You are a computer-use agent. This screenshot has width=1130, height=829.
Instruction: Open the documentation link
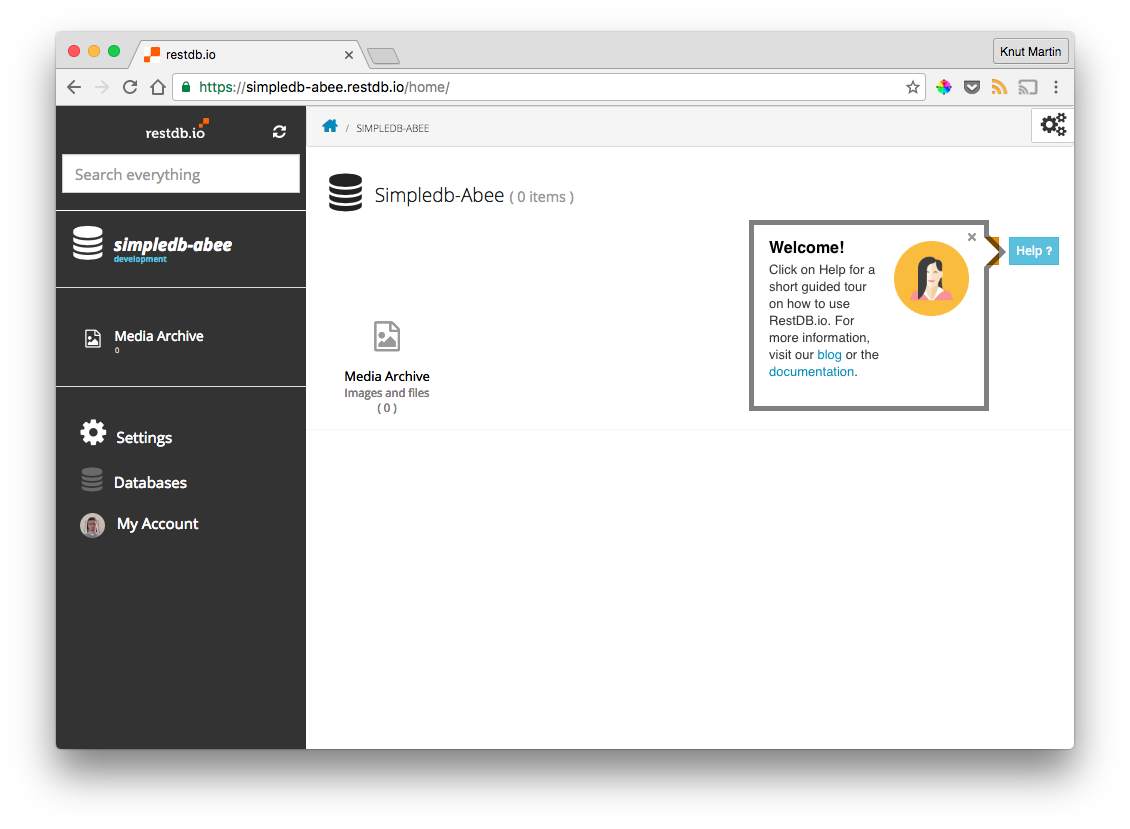coord(811,372)
